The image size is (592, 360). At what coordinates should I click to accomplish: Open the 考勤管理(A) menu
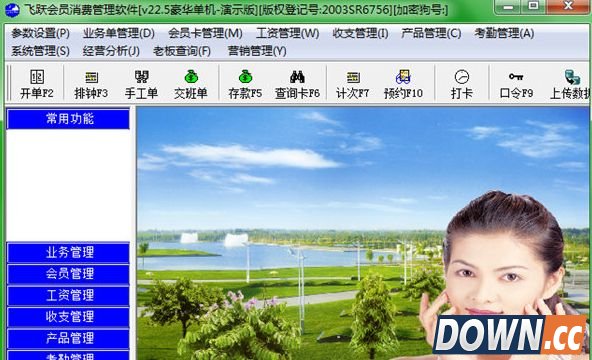tap(504, 33)
